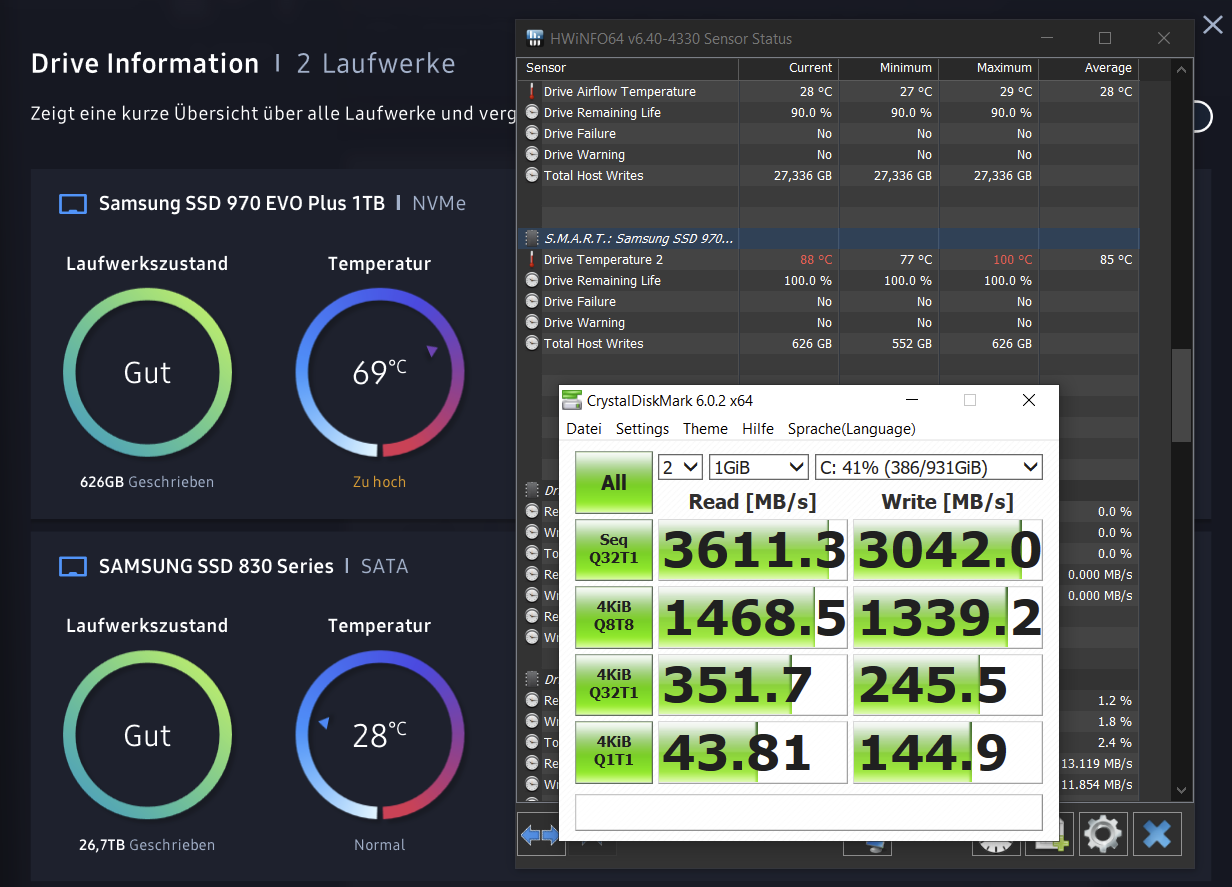
Task: Click SAMSUNG SSD 830 Series drive icon
Action: click(x=73, y=566)
